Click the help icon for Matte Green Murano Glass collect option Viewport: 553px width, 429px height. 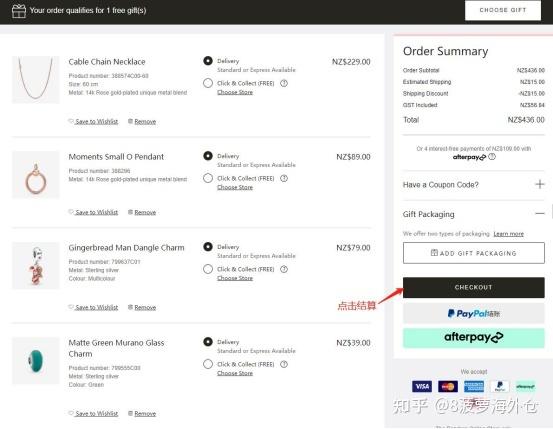(x=284, y=364)
